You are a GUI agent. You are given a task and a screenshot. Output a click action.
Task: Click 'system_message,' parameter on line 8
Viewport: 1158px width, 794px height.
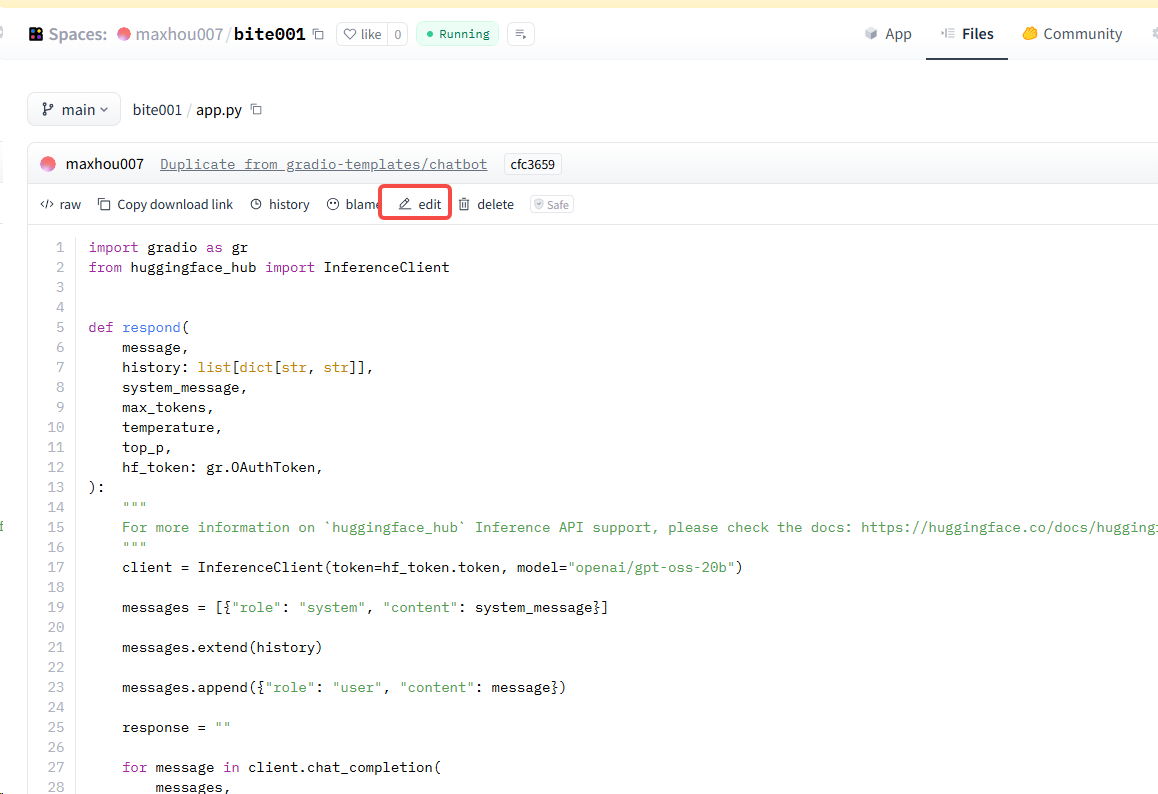coord(185,388)
